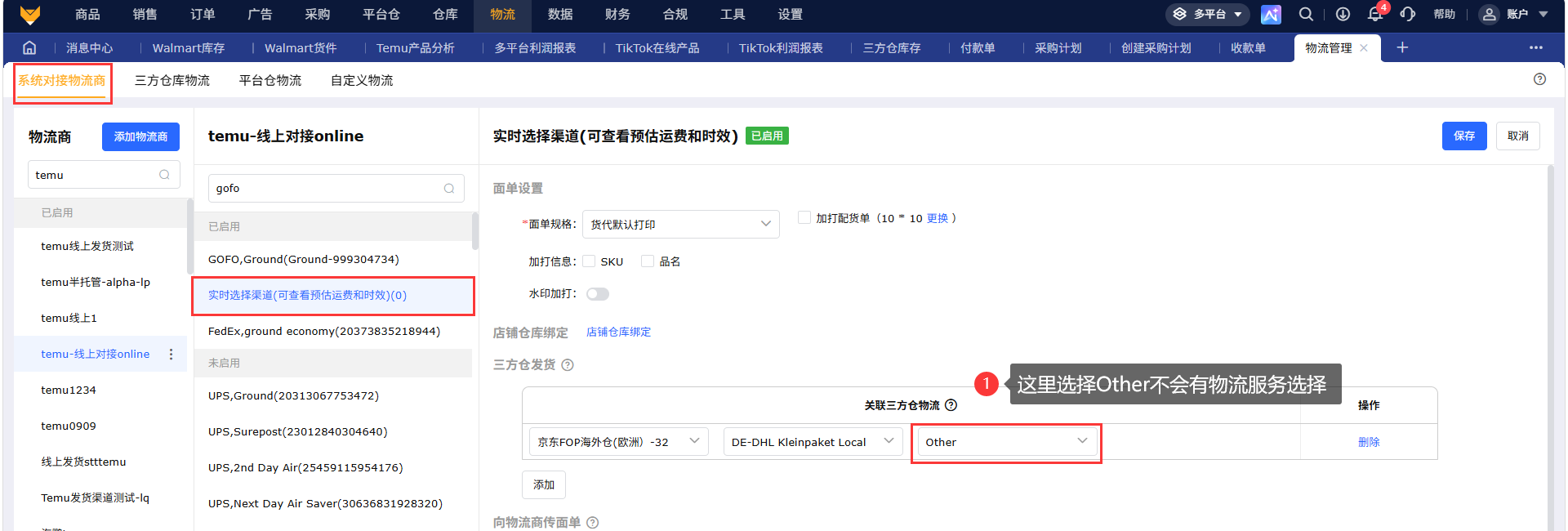Viewport: 1568px width, 531px height.
Task: Expand the 多平台 platform selector
Action: click(x=1208, y=14)
